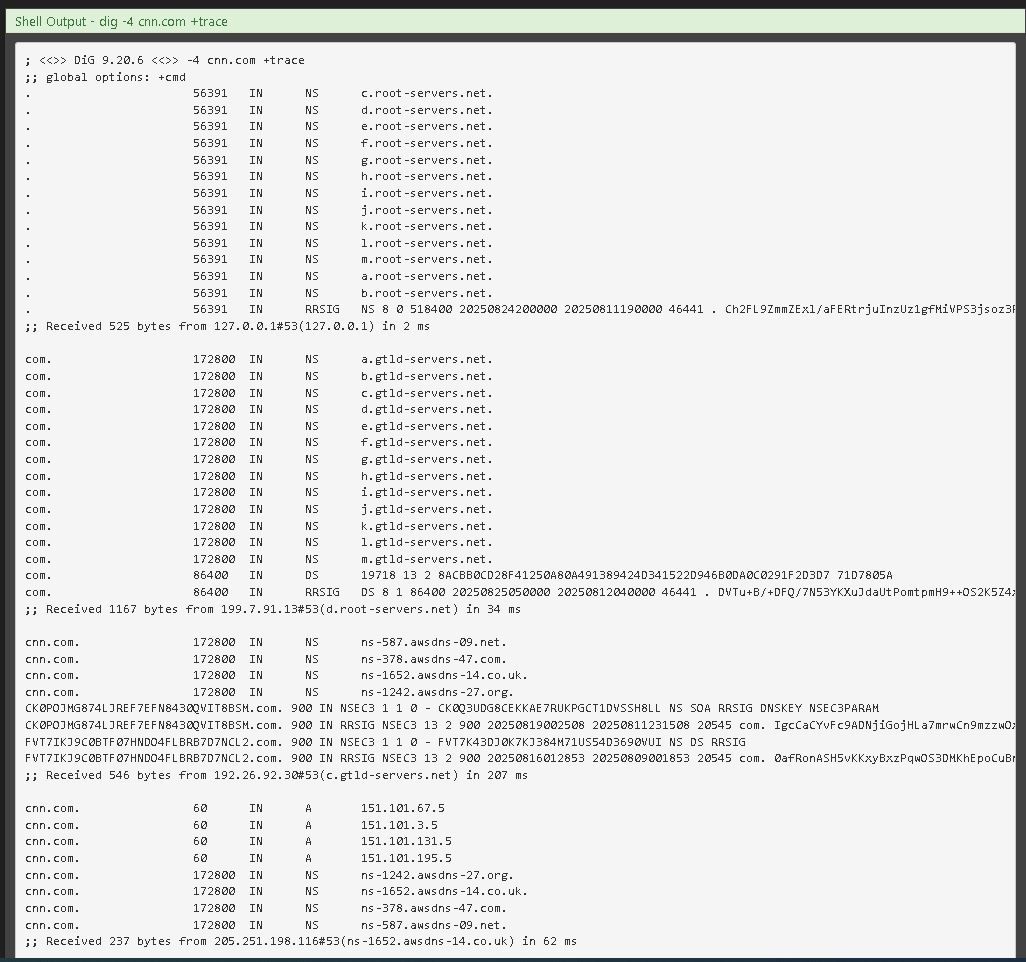Select the A record 151.101.195.5
This screenshot has height=962, width=1026.
[x=238, y=859]
